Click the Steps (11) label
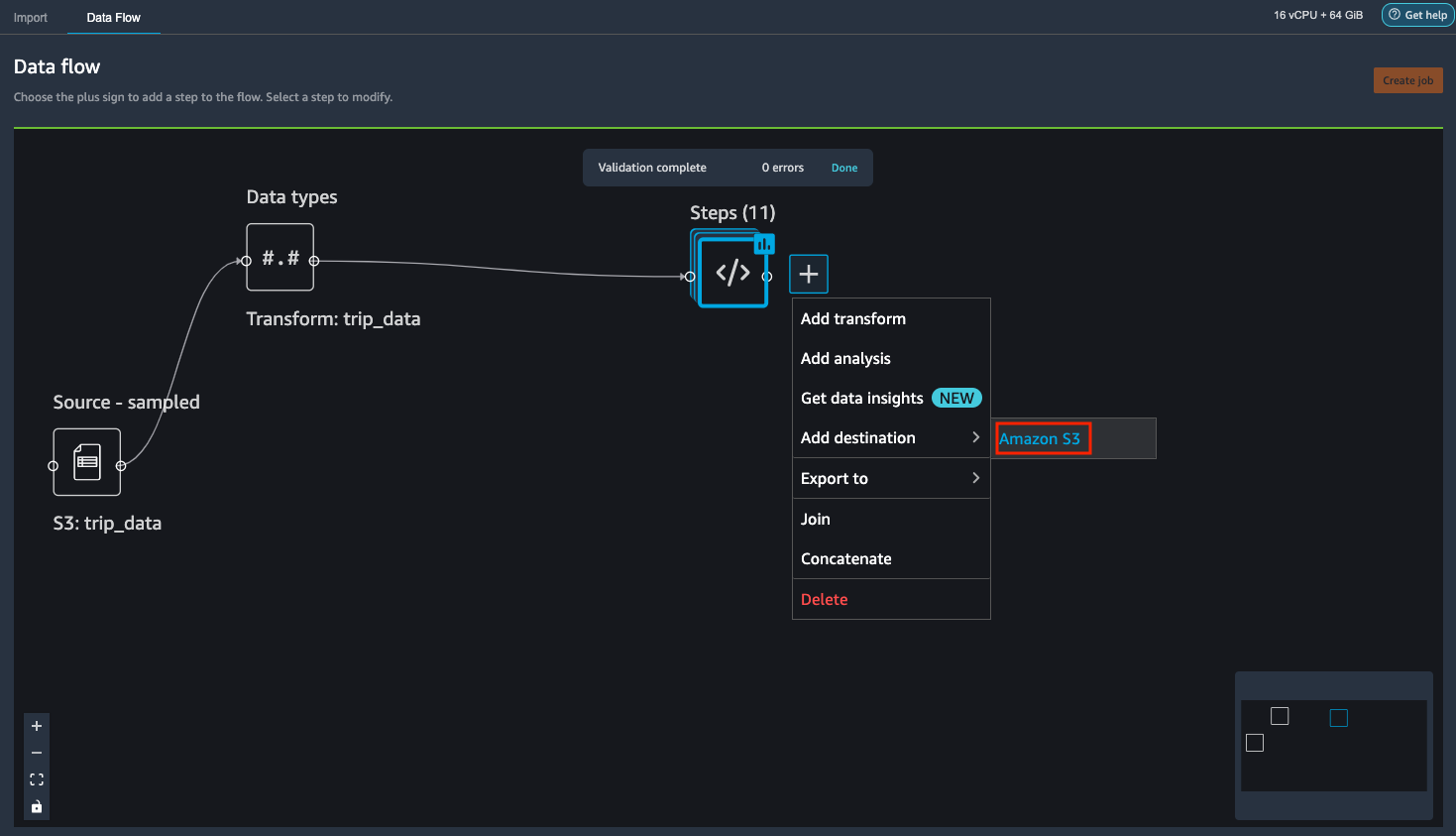The height and width of the screenshot is (836, 1456). [732, 212]
